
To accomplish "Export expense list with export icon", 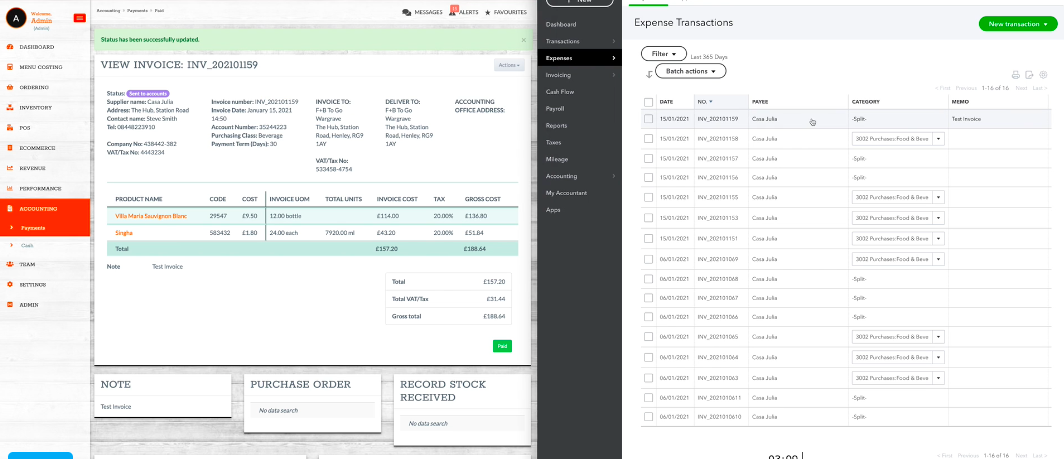I will tap(1029, 75).
